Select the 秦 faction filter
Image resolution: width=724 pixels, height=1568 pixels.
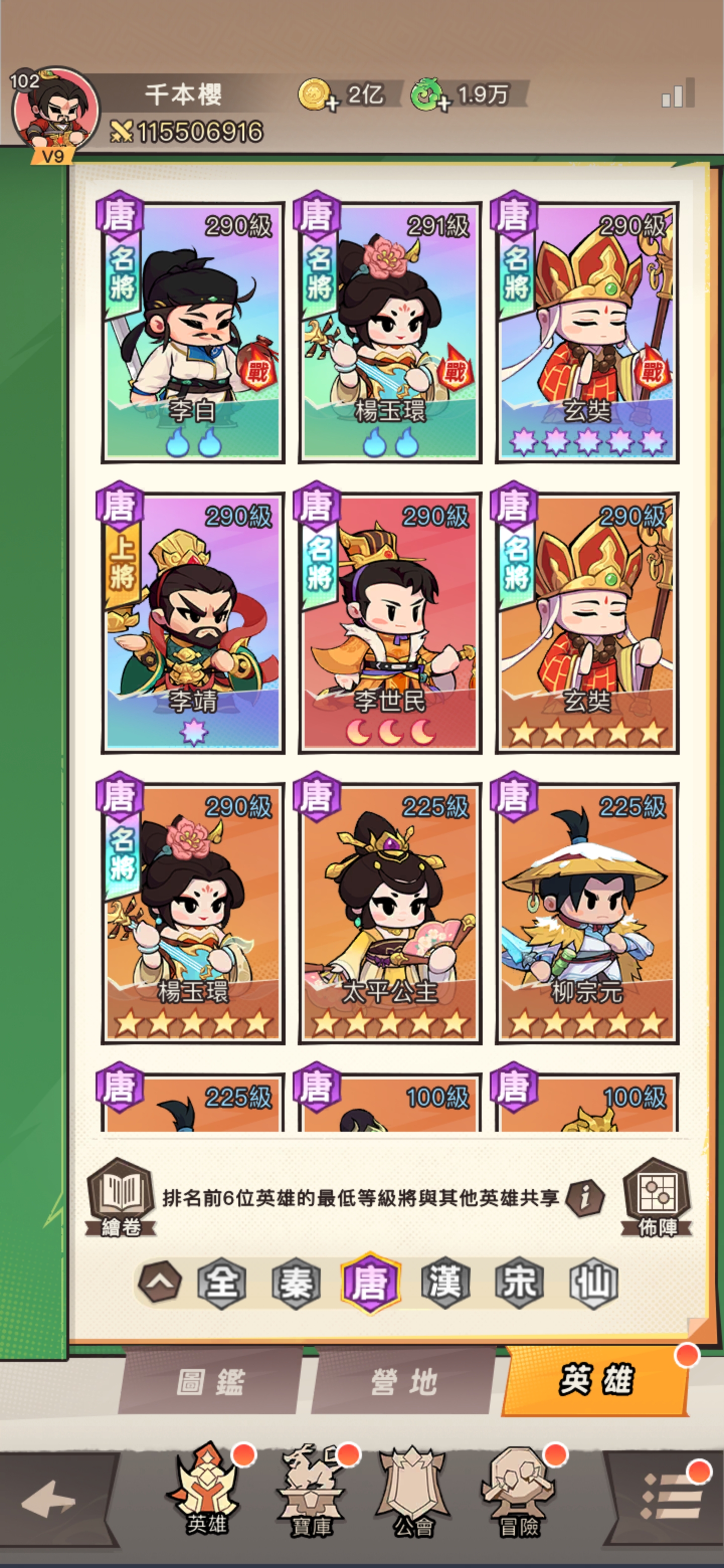pos(296,1283)
